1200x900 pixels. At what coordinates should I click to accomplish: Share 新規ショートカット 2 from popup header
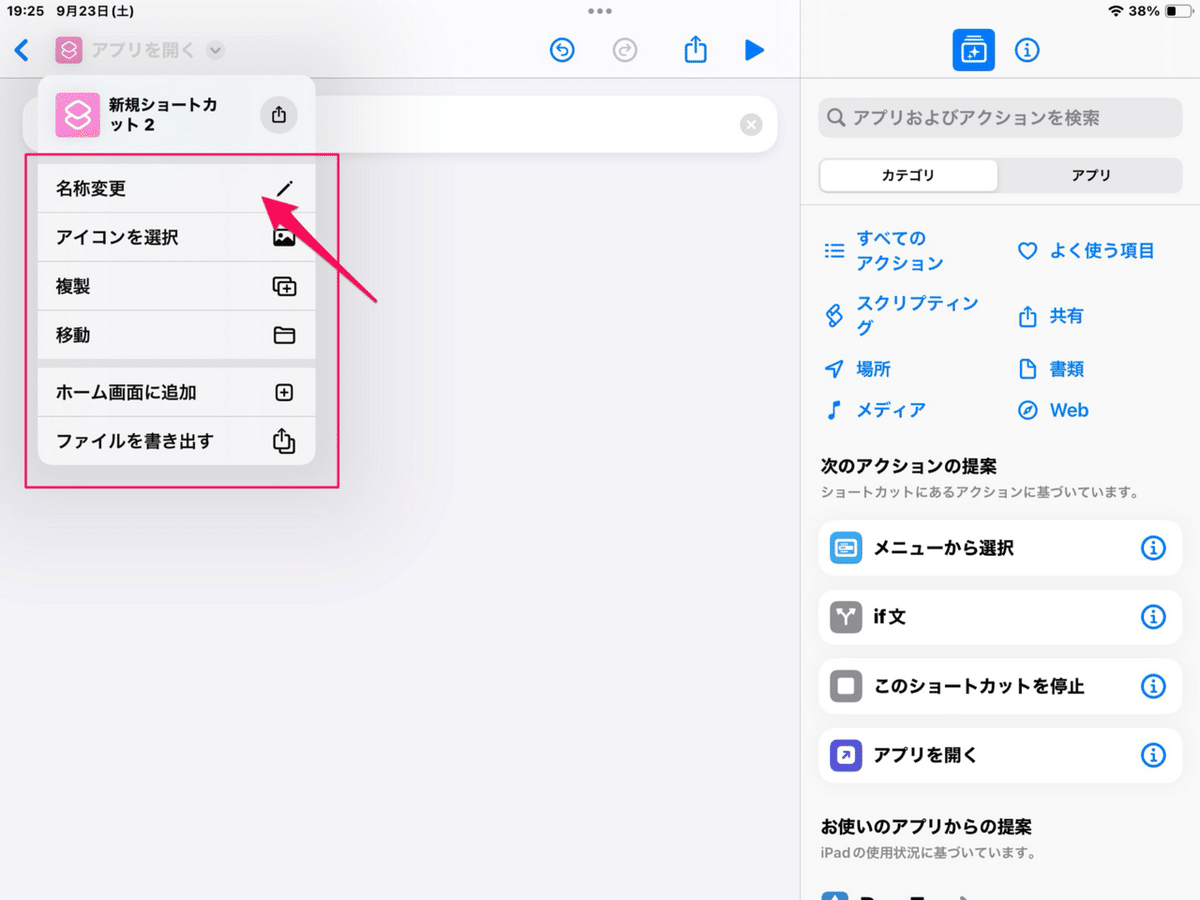(279, 115)
